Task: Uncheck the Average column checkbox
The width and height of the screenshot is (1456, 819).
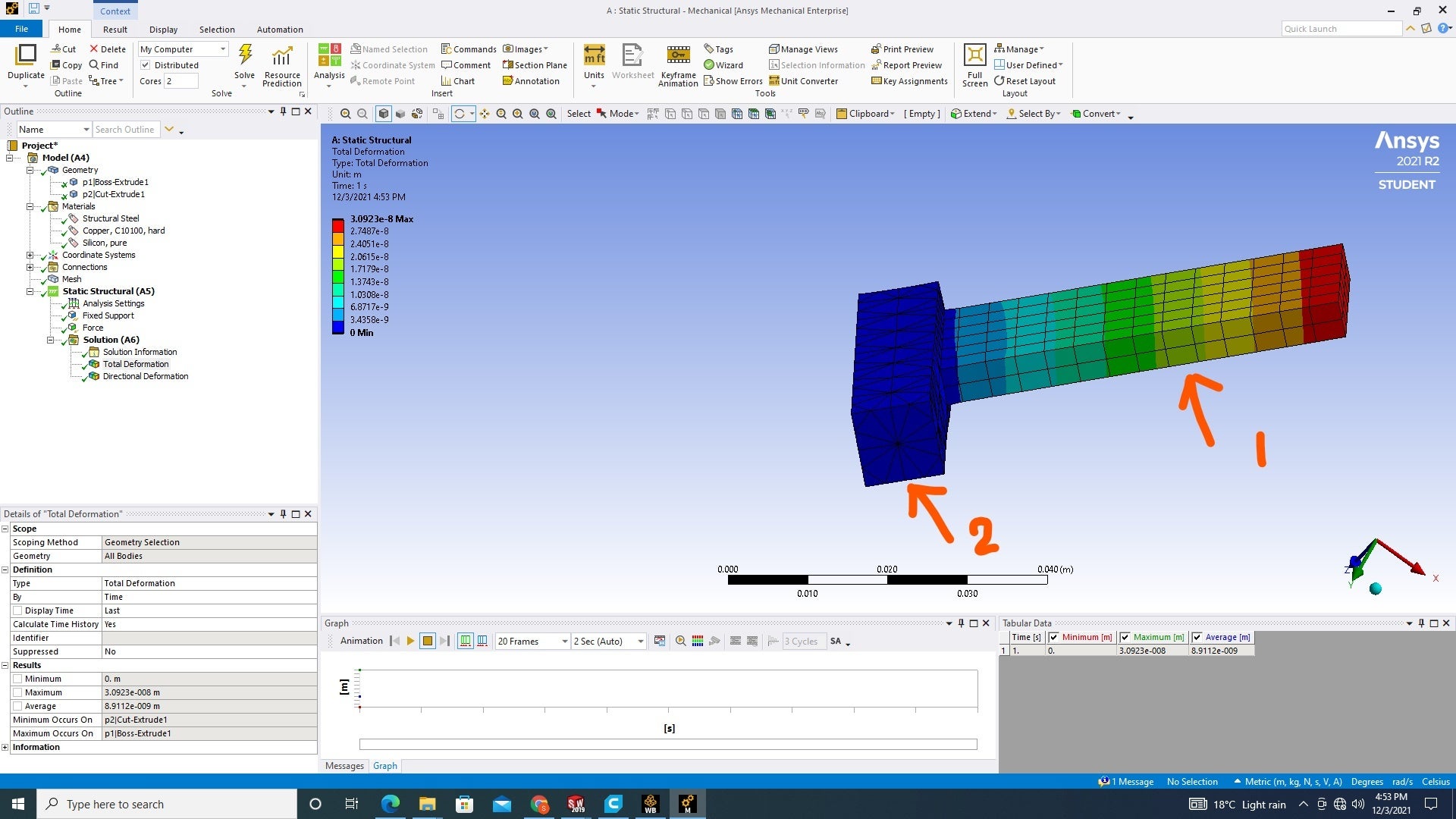Action: point(1197,637)
